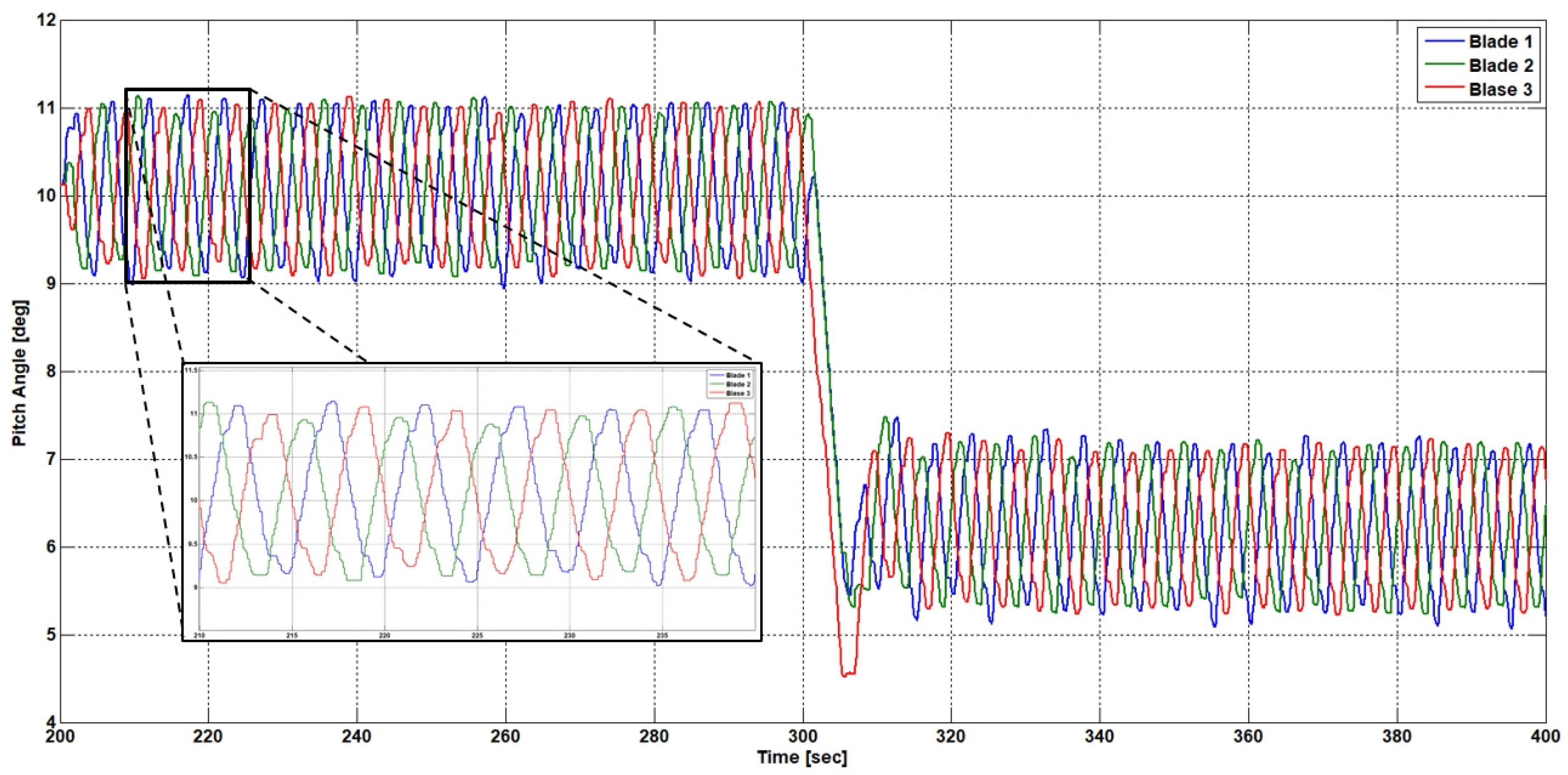Click the 260 tick on the time axis
Viewport: 1568px width, 775px height.
tap(505, 737)
